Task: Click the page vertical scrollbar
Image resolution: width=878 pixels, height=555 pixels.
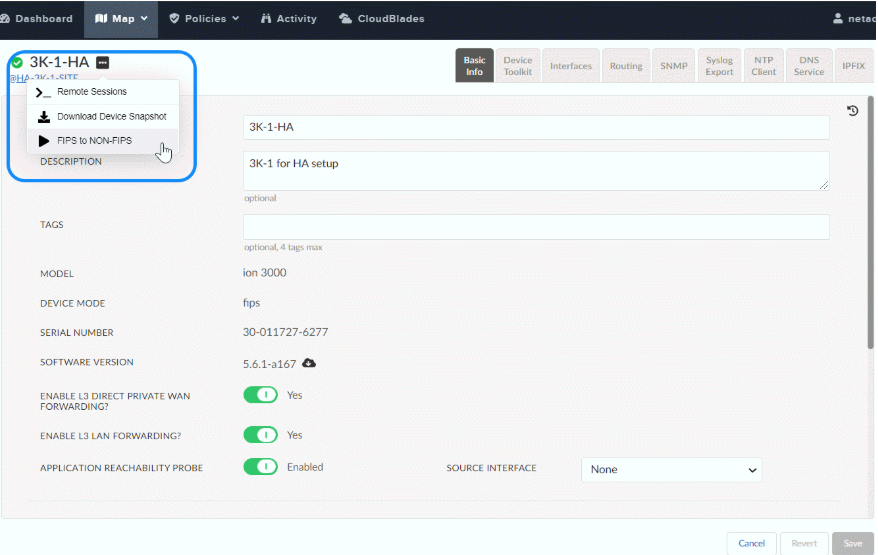Action: 871,250
